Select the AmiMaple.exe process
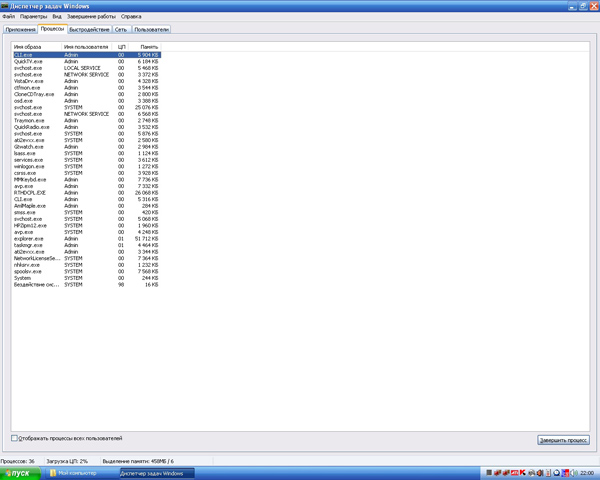 click(x=86, y=206)
